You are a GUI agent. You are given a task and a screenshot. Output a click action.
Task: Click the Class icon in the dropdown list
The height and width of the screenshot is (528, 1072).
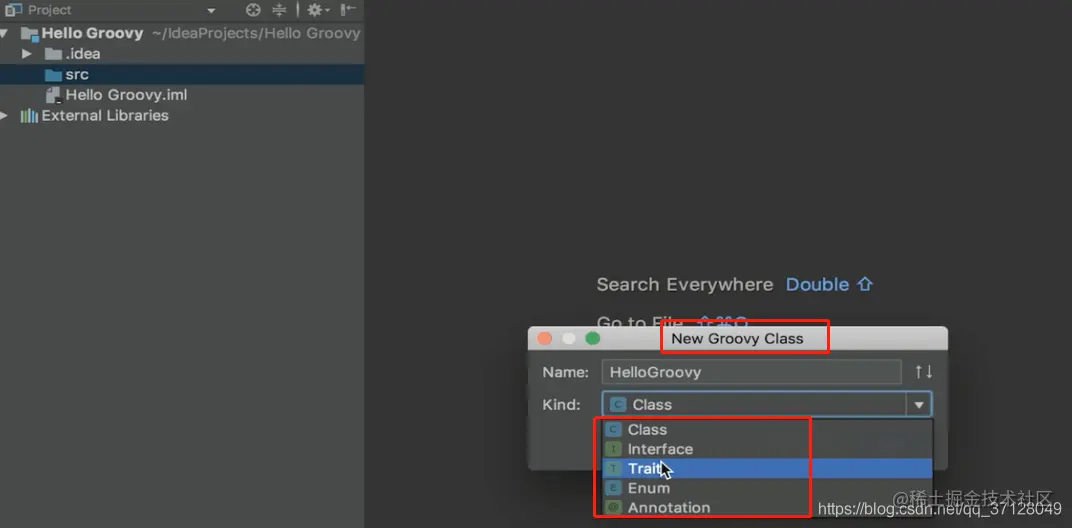pyautogui.click(x=613, y=430)
